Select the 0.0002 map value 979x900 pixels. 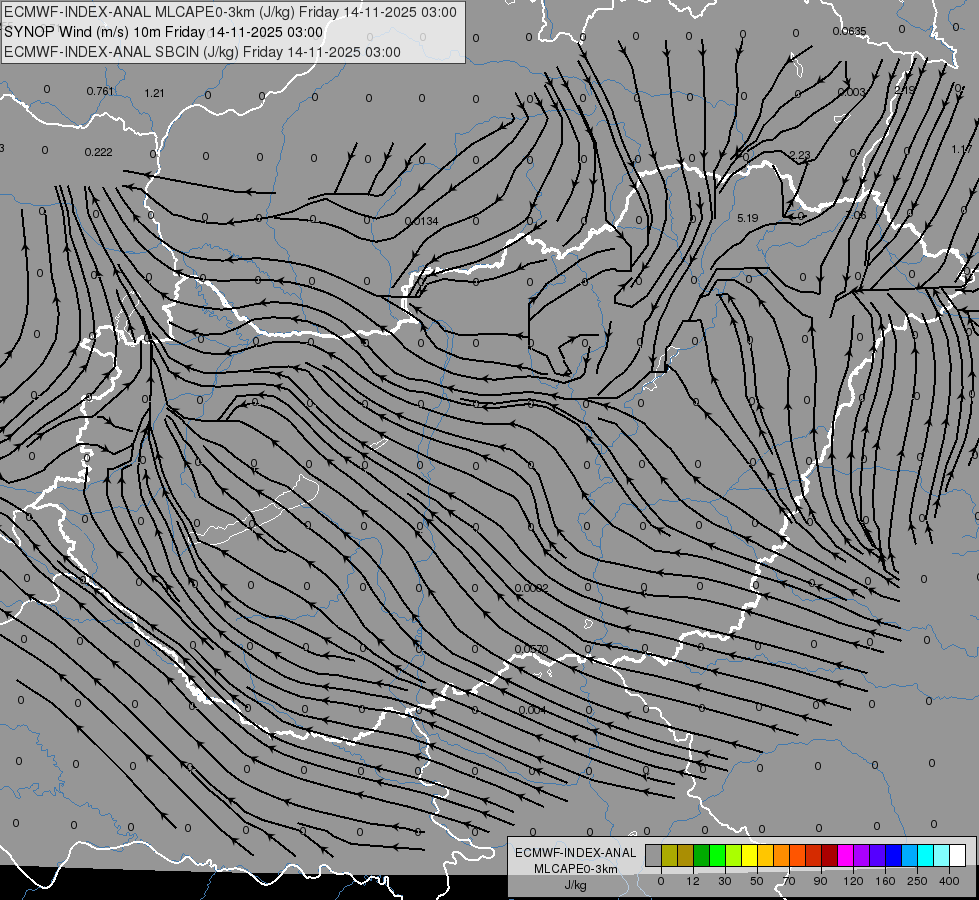[x=531, y=588]
